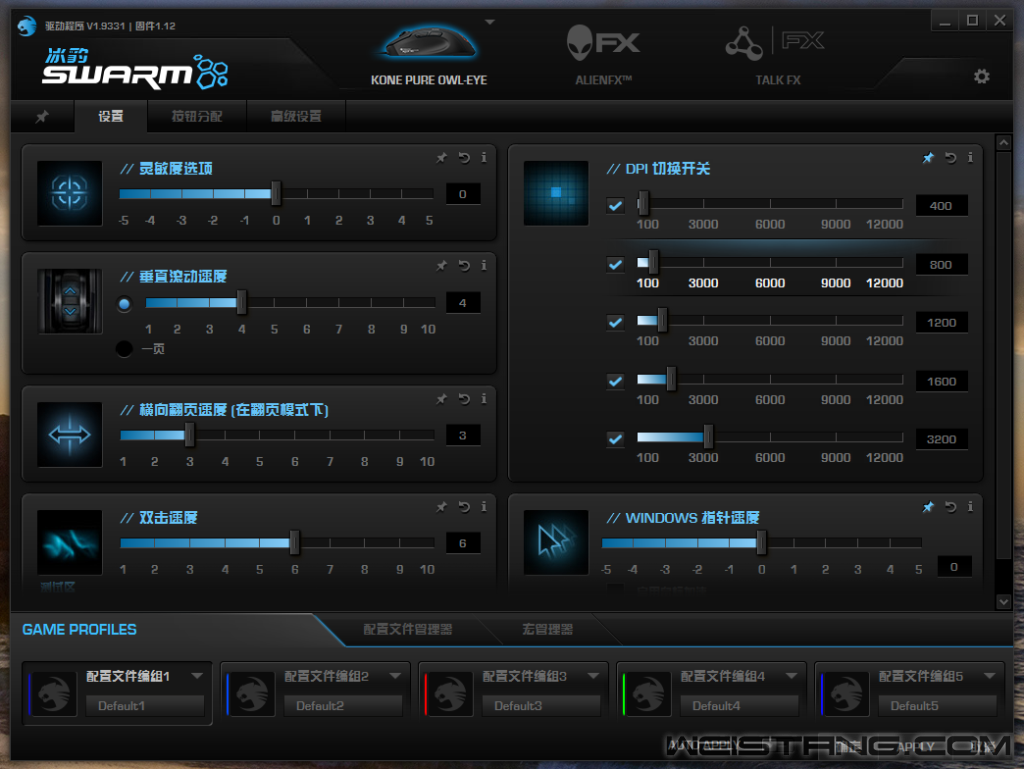1024x769 pixels.
Task: Select the KONE PURE OWL-EYE device
Action: (429, 55)
